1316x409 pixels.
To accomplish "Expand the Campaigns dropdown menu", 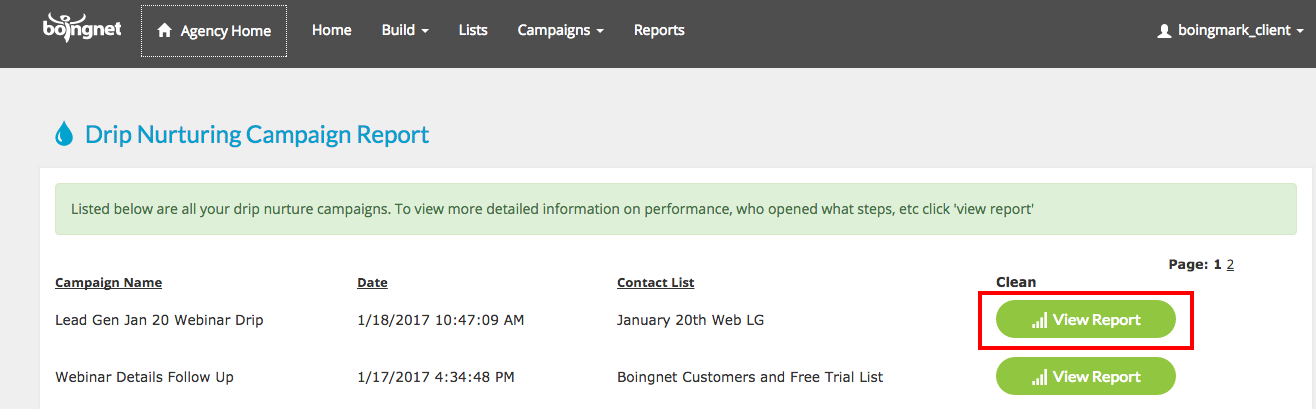I will 560,30.
